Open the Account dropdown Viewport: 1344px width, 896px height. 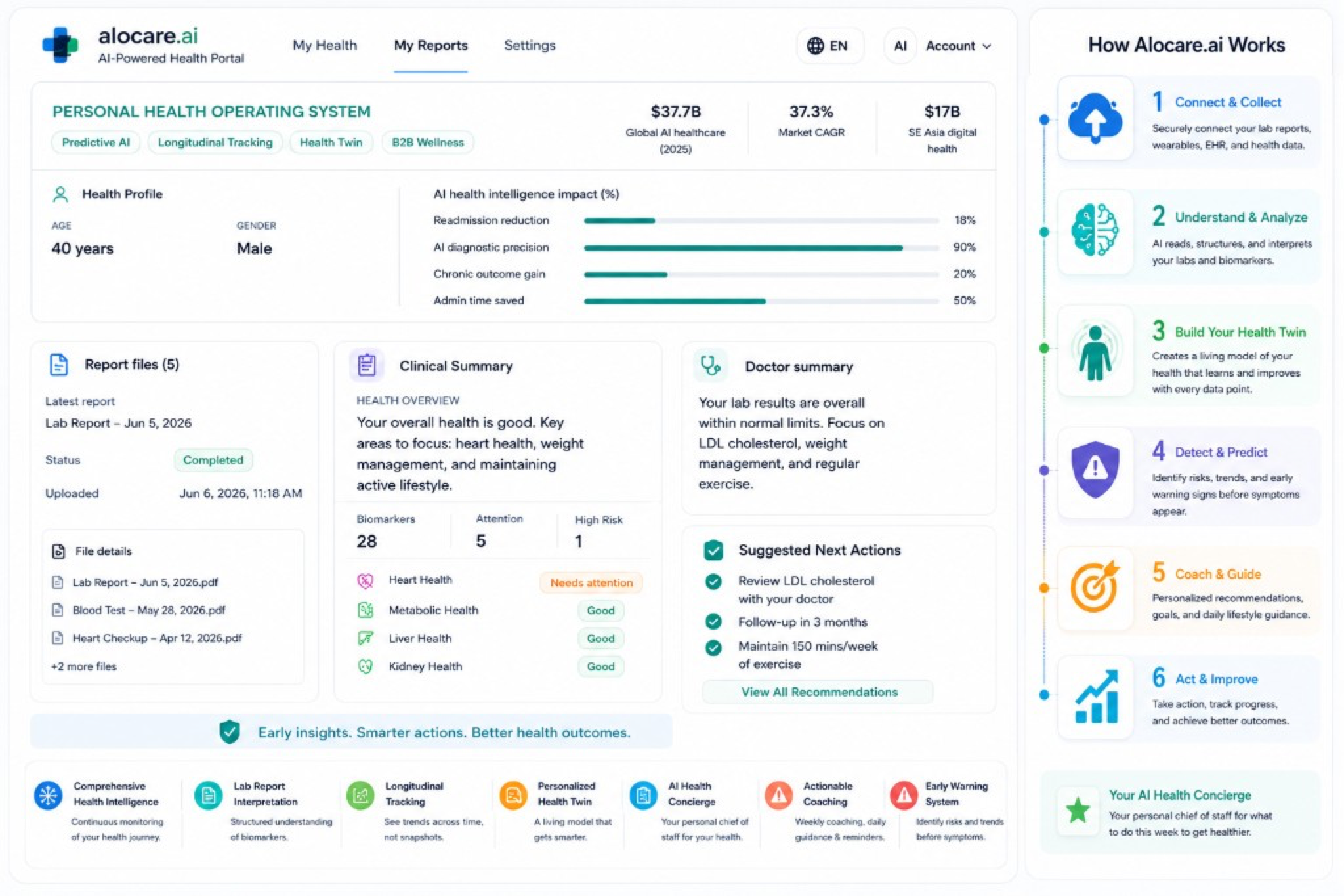(x=958, y=46)
